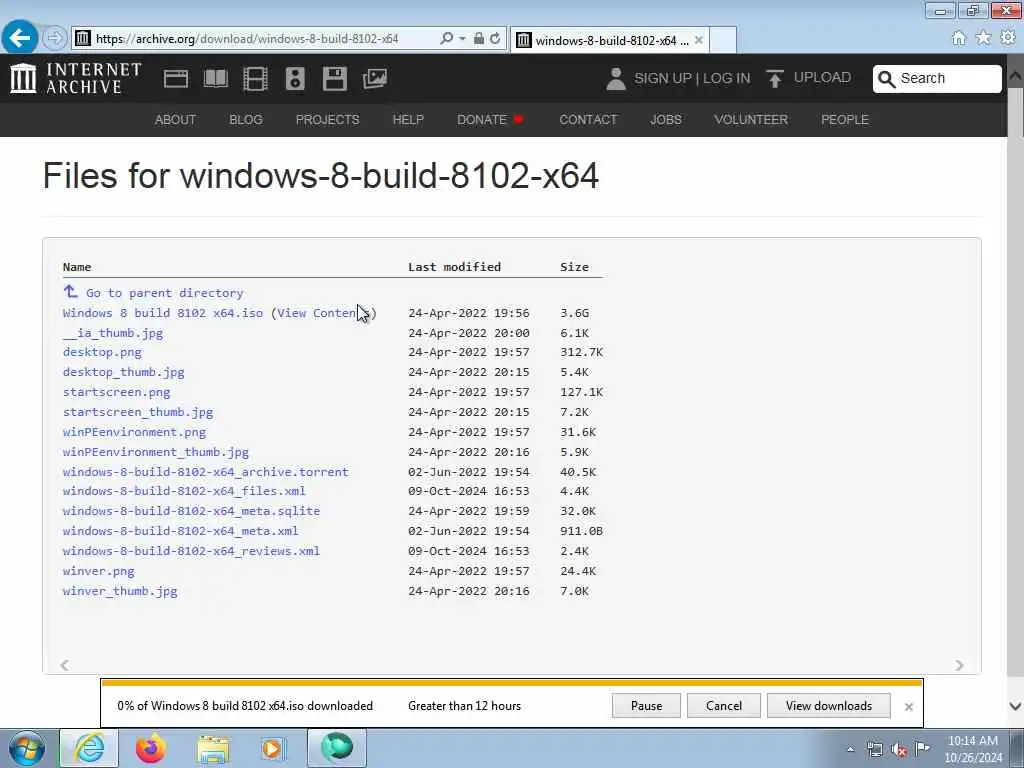Click the archive.org URL in the address field
Screen dimensions: 1024x768
pos(247,39)
